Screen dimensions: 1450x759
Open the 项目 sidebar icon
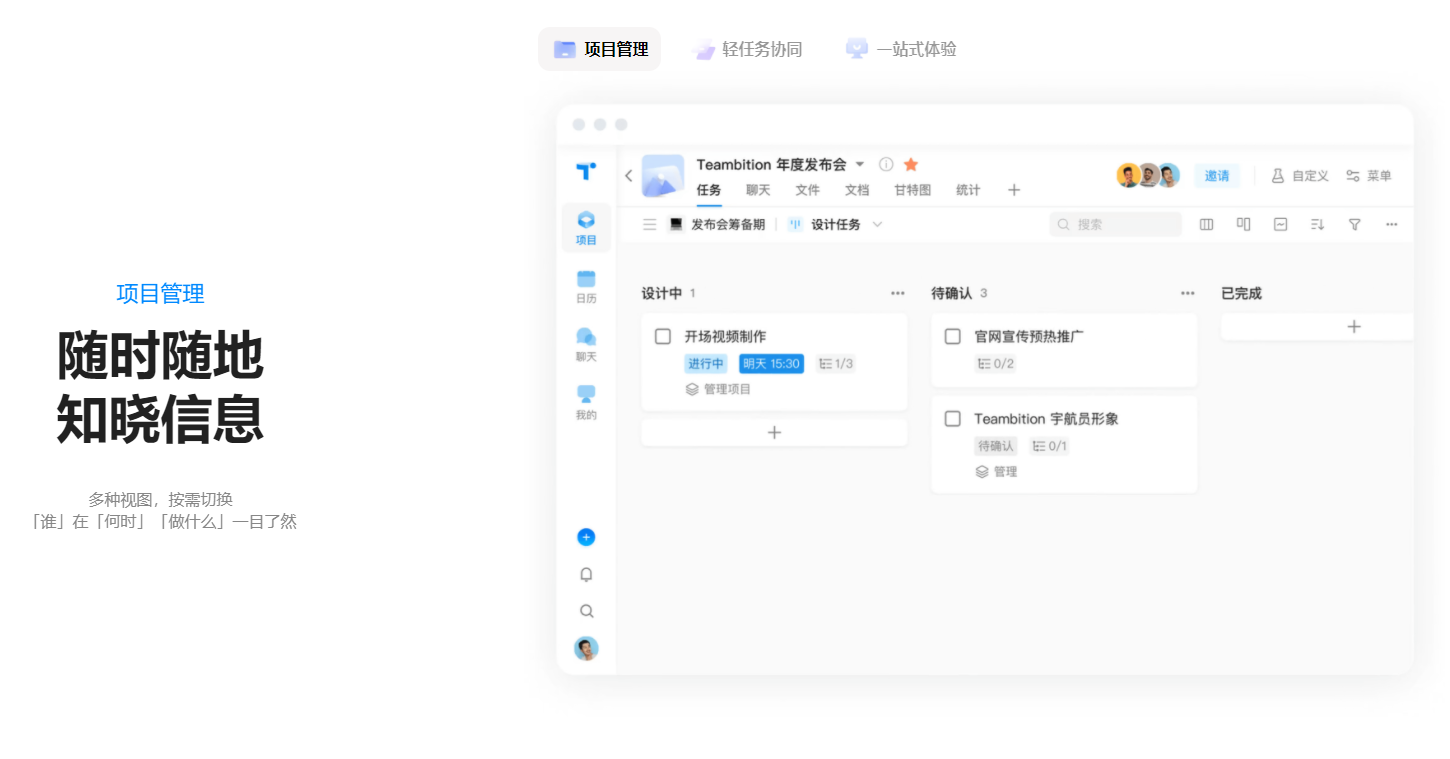[586, 227]
